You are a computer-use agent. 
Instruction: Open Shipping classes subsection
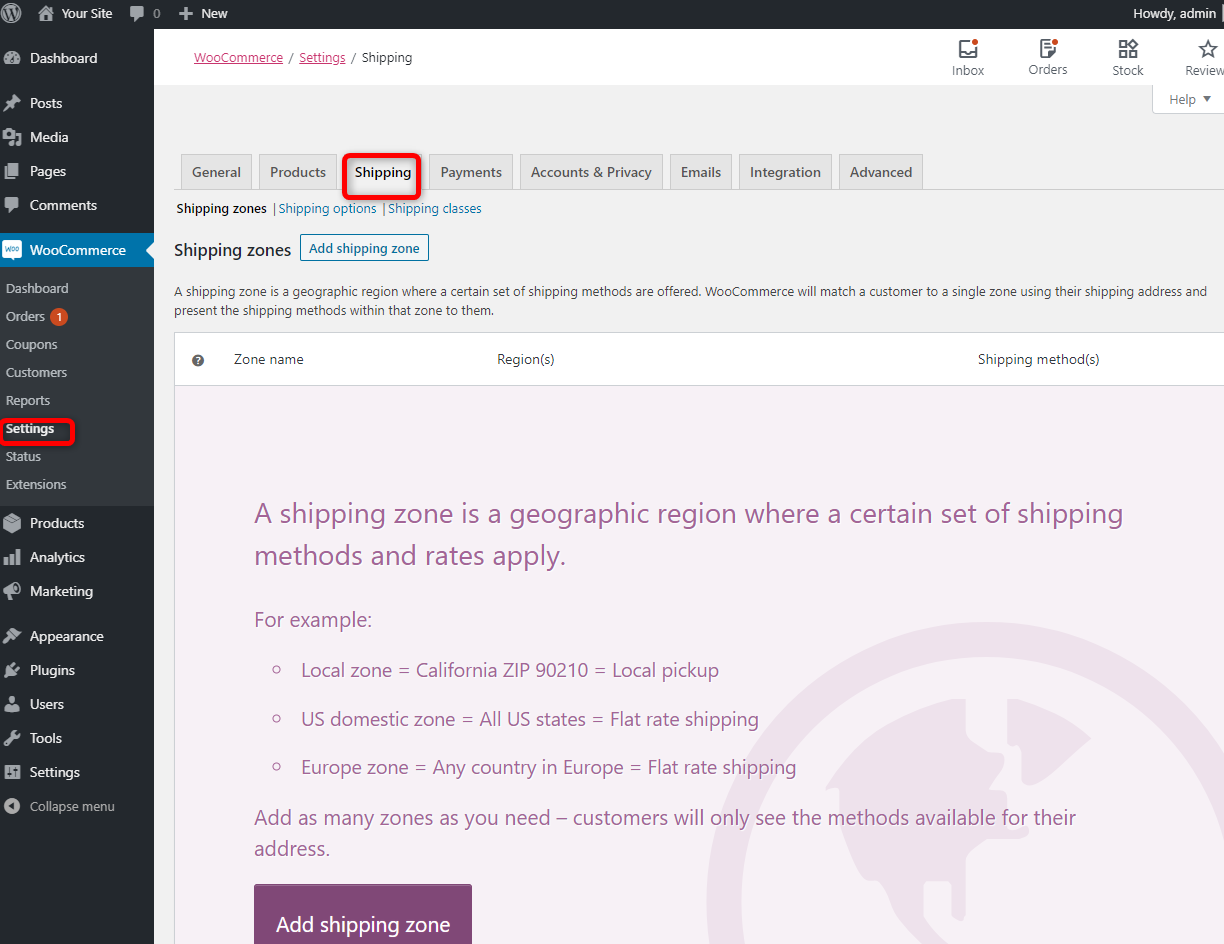click(435, 209)
